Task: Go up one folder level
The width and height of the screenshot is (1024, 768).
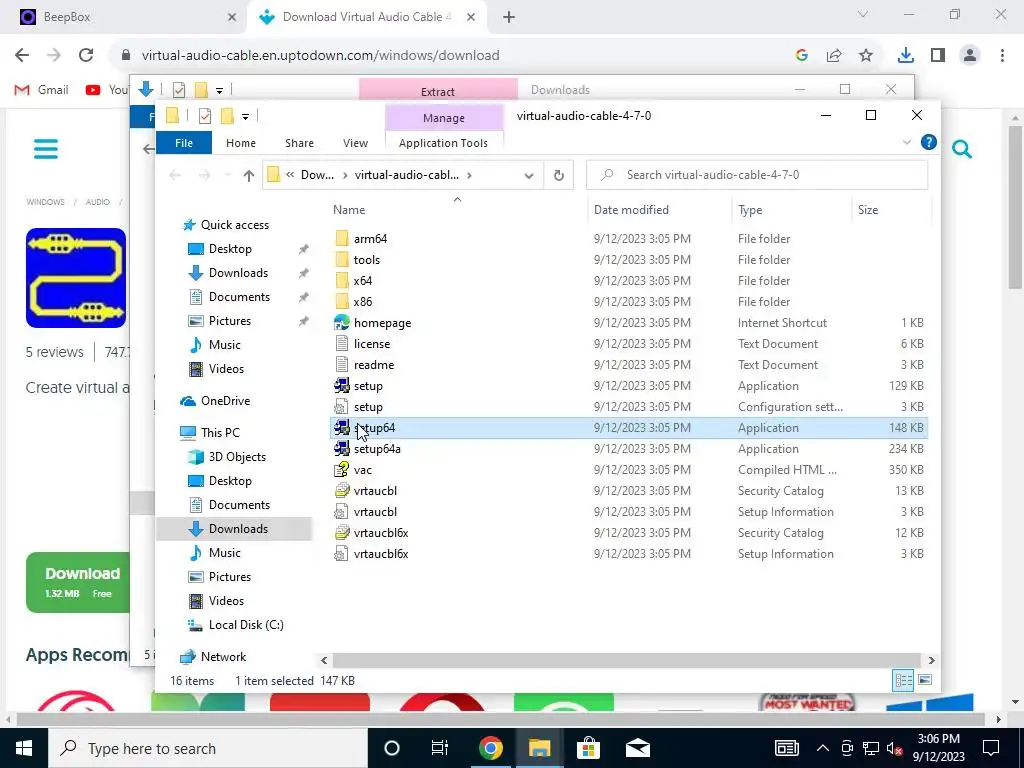Action: point(248,175)
